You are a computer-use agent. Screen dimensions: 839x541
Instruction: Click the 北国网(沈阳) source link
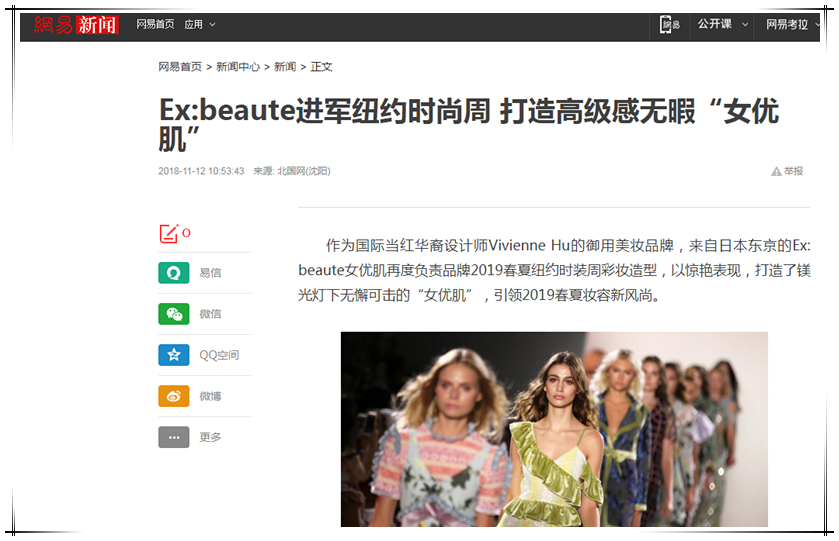click(x=303, y=171)
